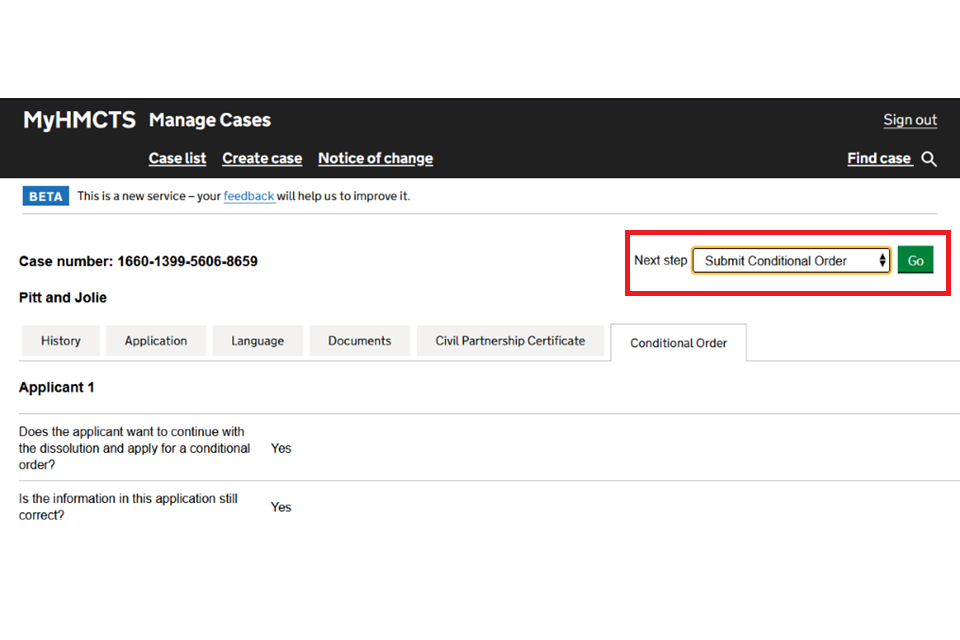View the Documents tab

click(359, 341)
